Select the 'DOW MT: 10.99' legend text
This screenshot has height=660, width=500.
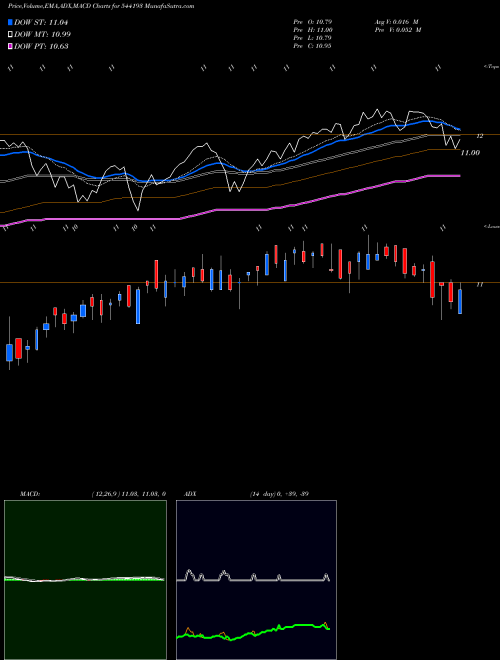(42, 35)
